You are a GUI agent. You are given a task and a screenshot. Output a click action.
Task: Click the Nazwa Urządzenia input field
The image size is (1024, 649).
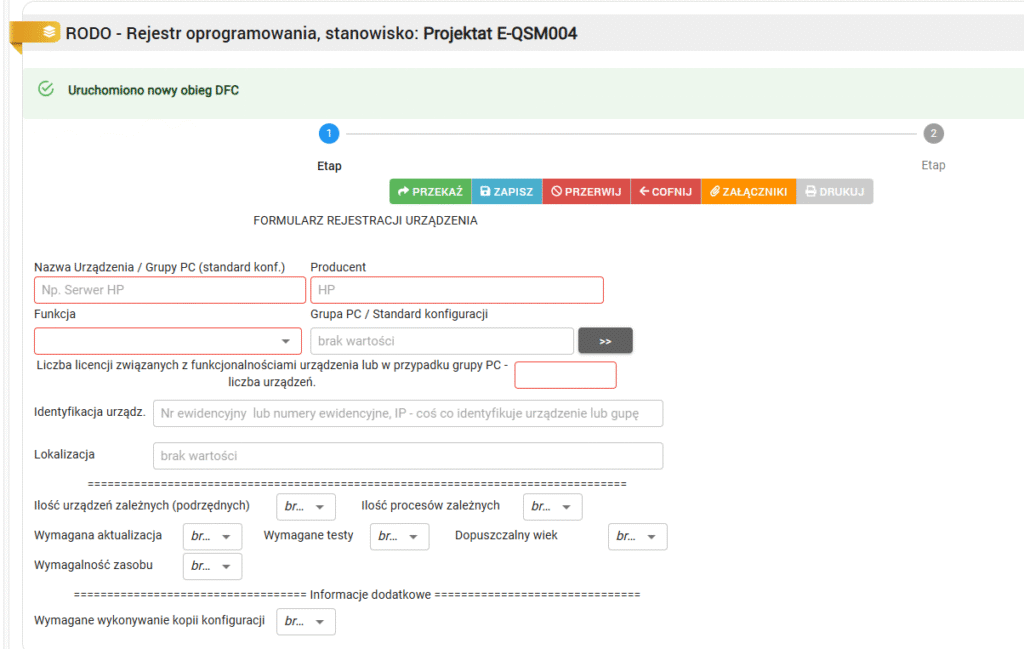170,290
